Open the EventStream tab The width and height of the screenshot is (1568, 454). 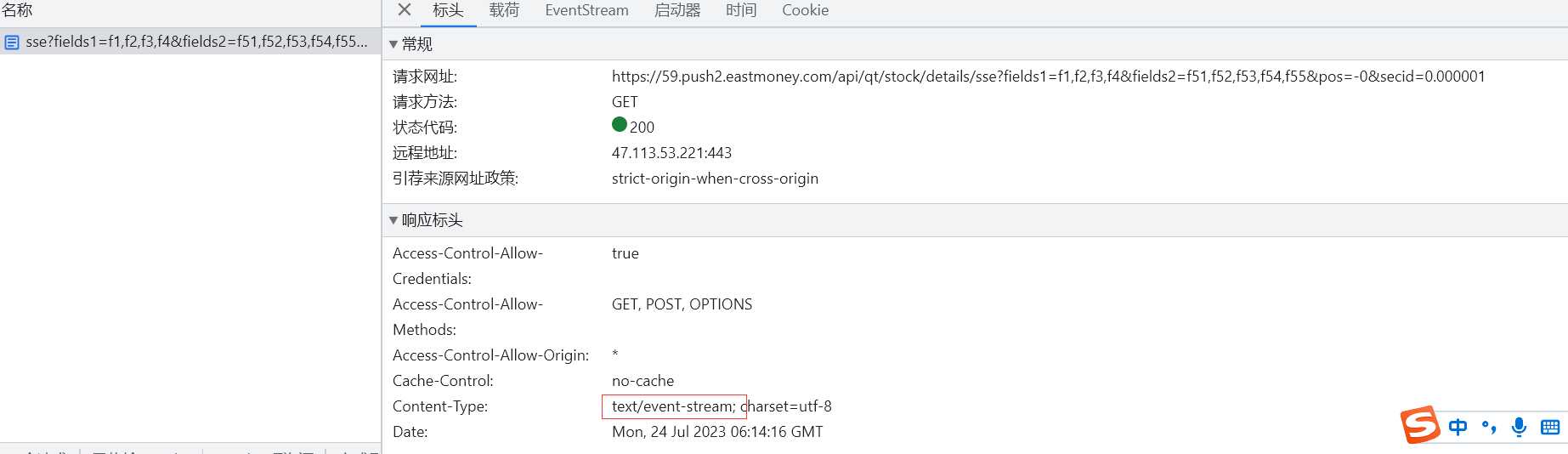[x=586, y=10]
